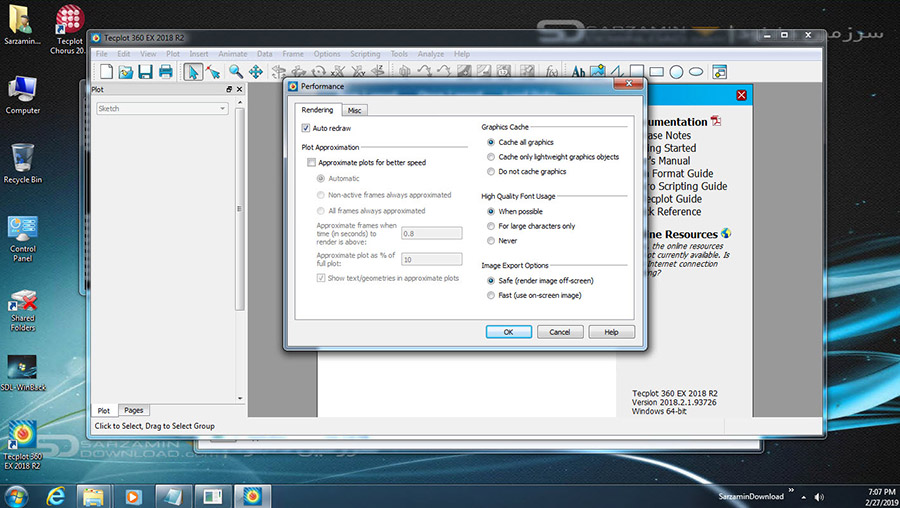
Task: Click the percent of full plot field
Action: coord(432,259)
